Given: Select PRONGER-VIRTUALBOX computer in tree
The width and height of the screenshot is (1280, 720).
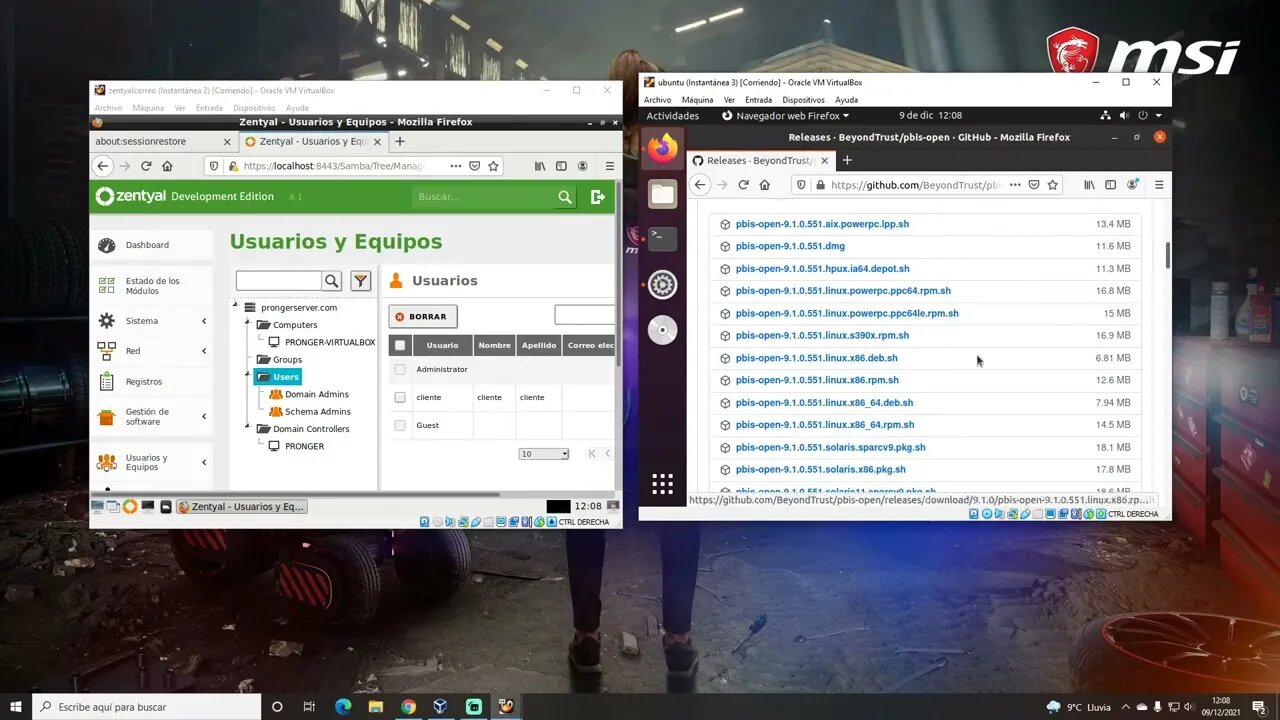Looking at the screenshot, I should (330, 342).
